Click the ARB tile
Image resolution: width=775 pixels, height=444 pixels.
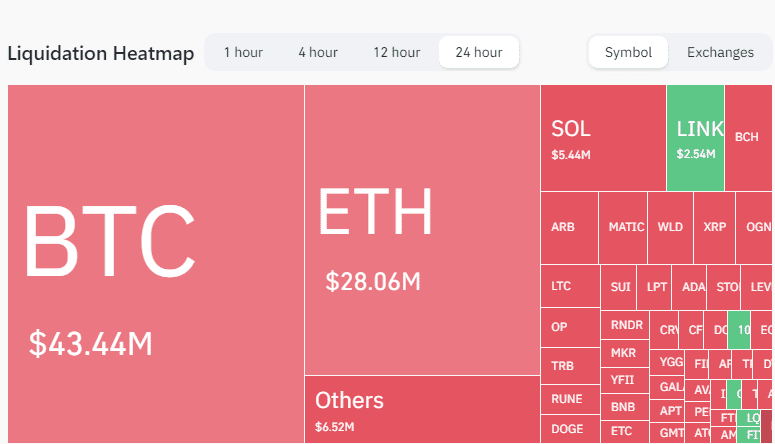coord(569,228)
